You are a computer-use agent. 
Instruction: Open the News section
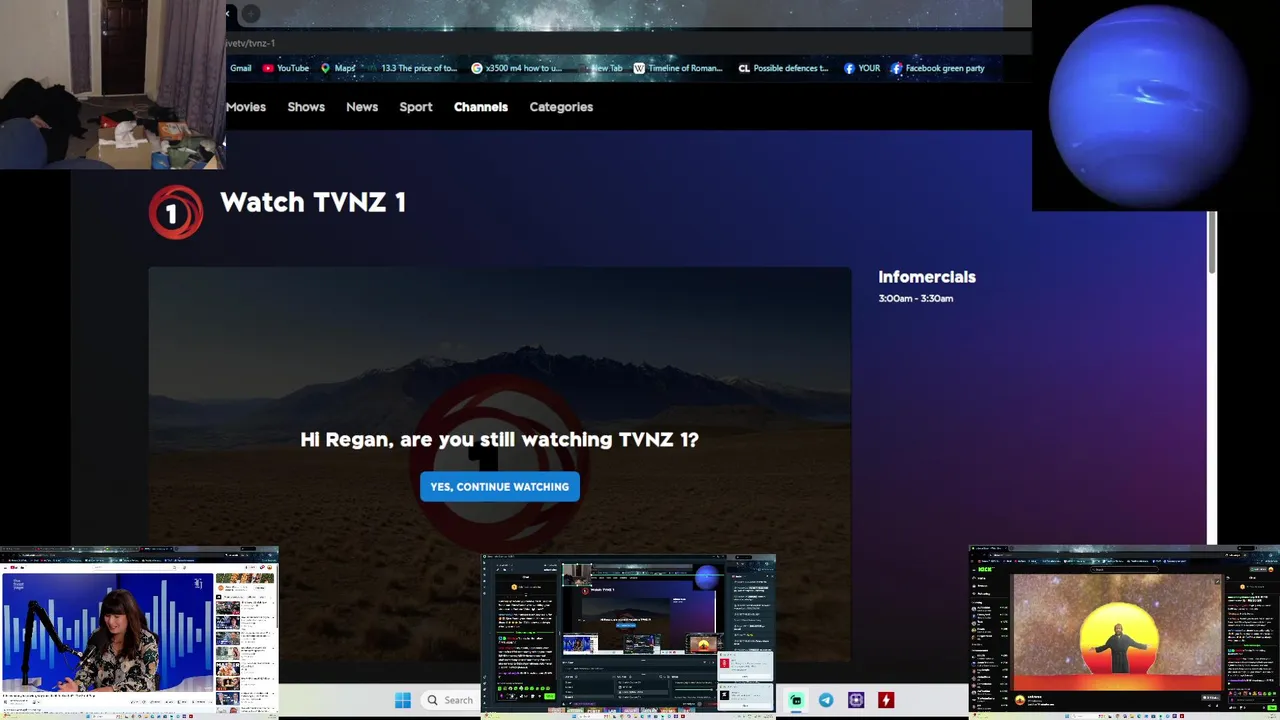(x=362, y=107)
